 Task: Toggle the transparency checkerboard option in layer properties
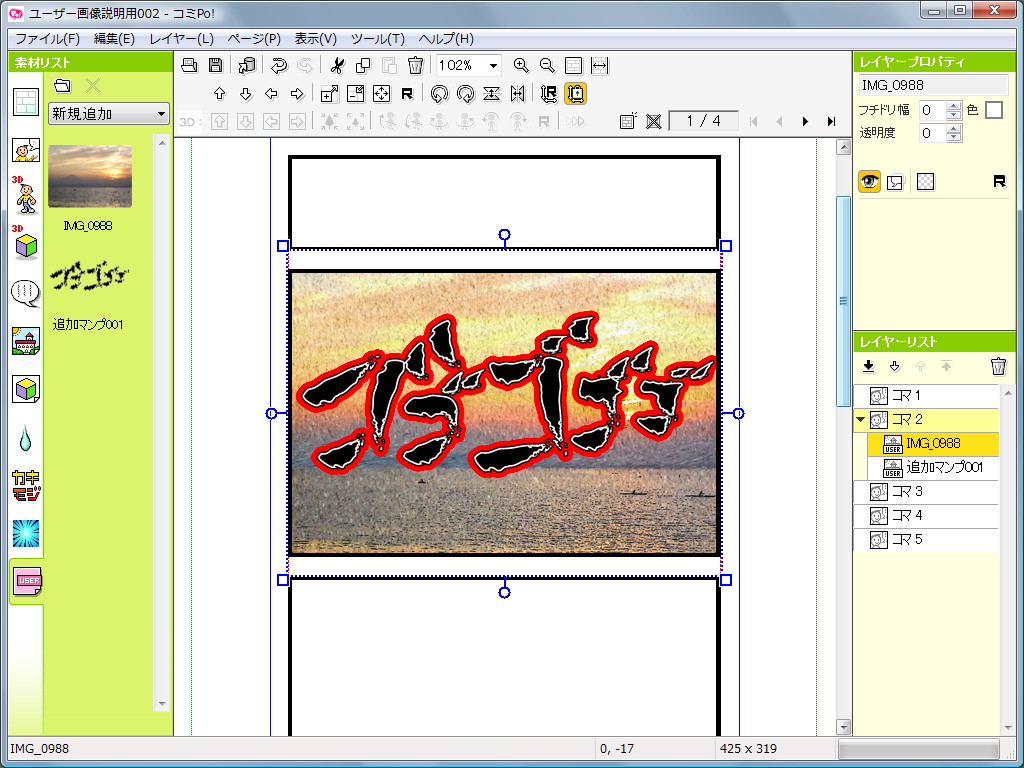pos(925,181)
